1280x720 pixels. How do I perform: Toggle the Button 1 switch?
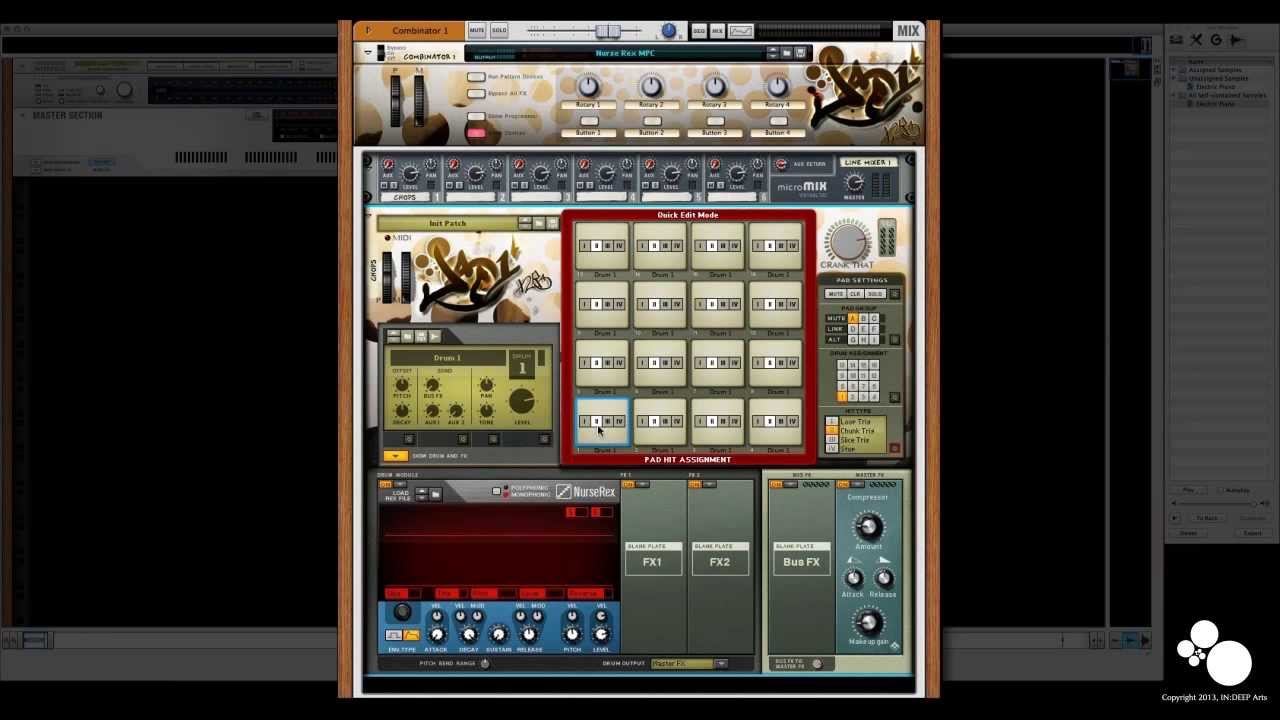pos(588,121)
